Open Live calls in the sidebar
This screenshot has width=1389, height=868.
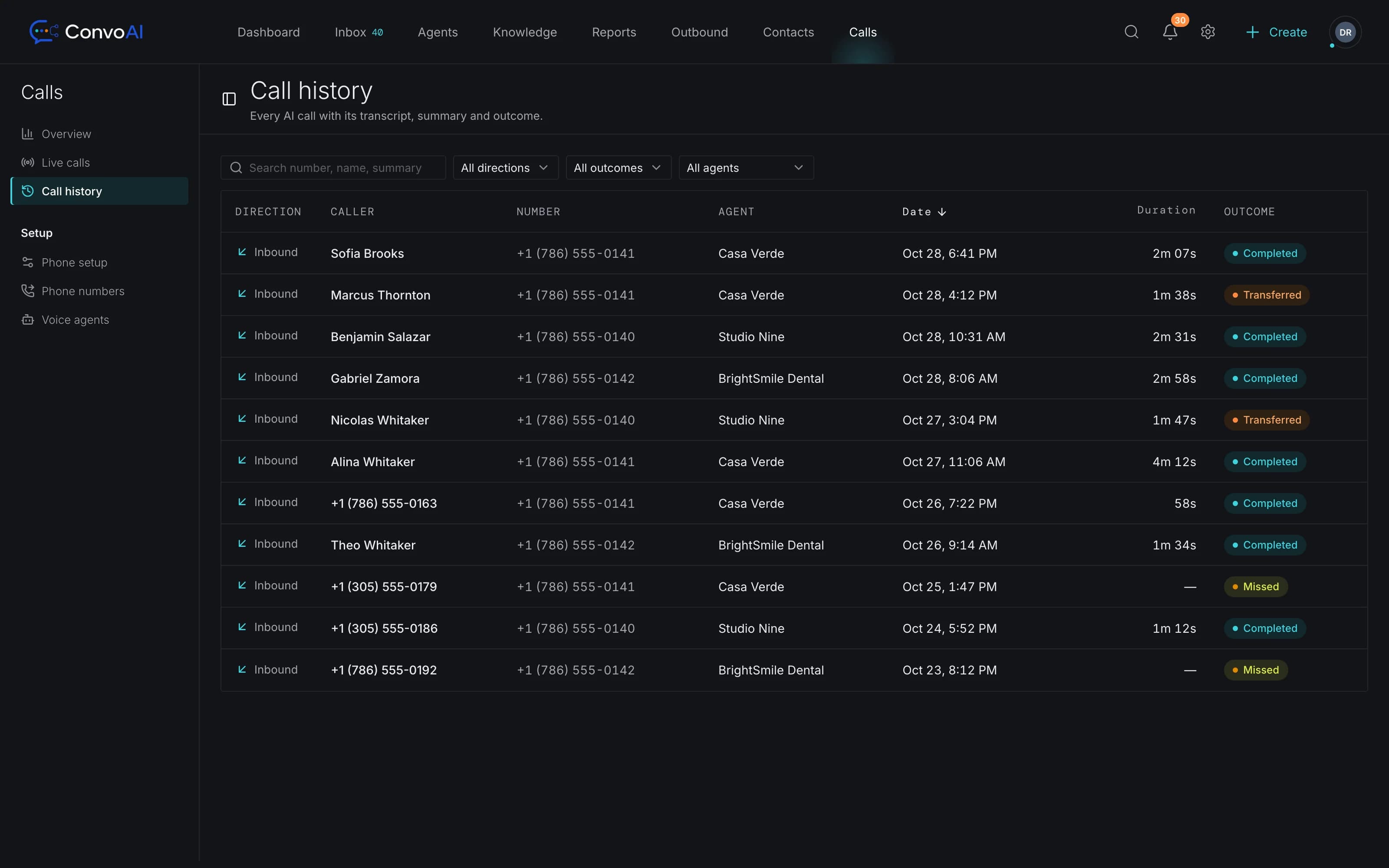(99, 162)
